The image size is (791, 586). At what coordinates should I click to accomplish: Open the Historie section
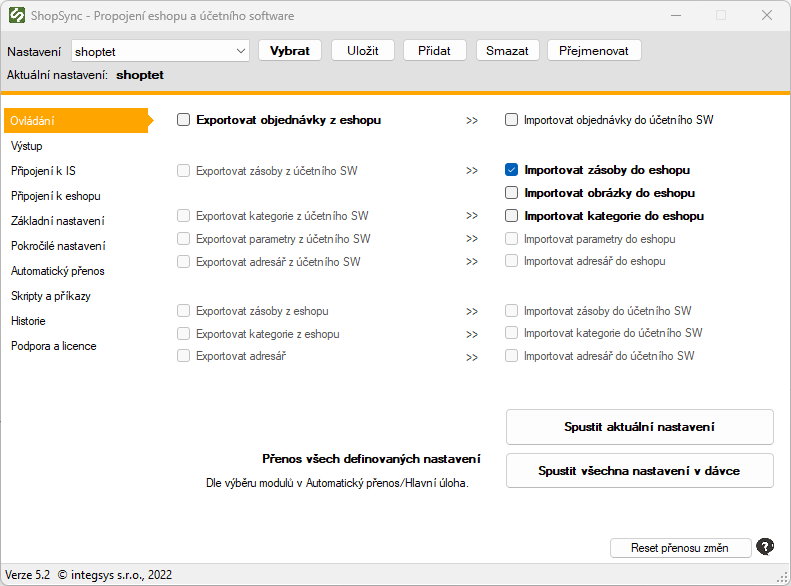click(28, 321)
